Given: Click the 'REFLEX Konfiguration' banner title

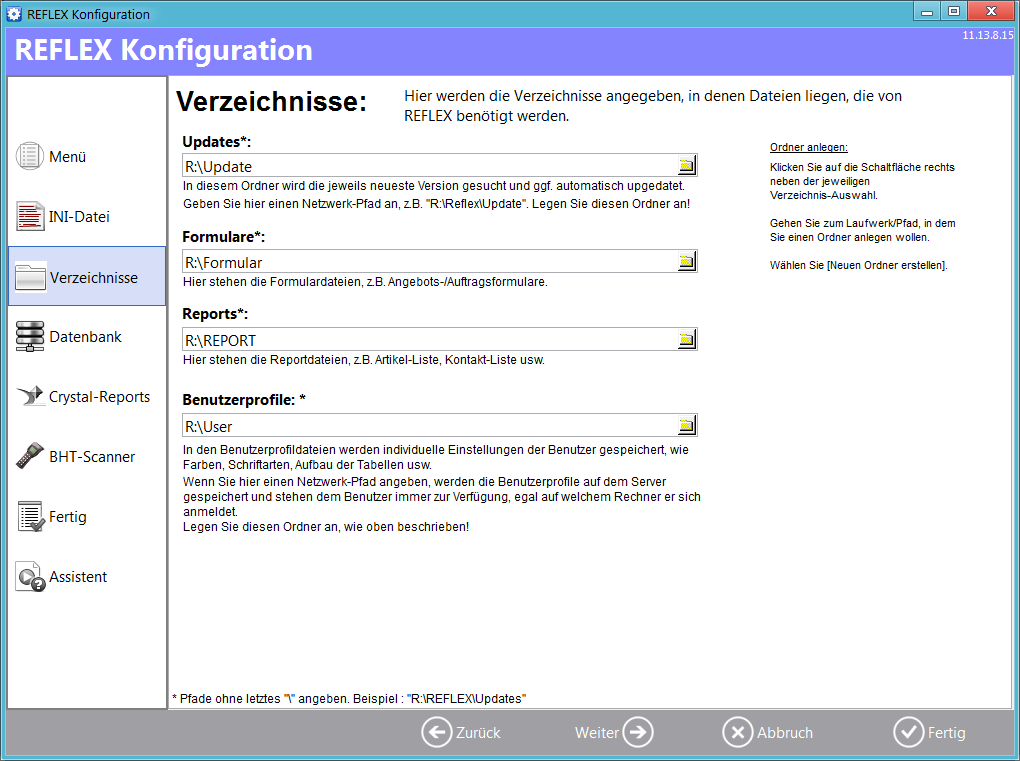Looking at the screenshot, I should coord(163,50).
